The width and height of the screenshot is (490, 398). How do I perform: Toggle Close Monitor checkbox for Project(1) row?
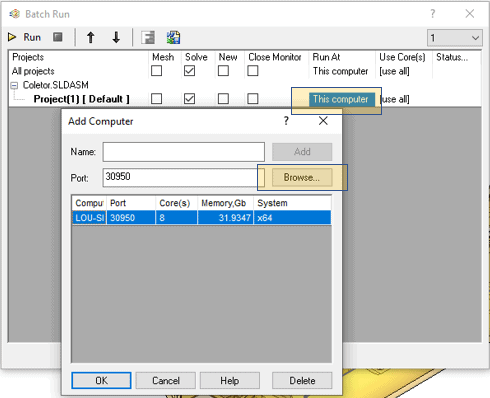point(253,99)
